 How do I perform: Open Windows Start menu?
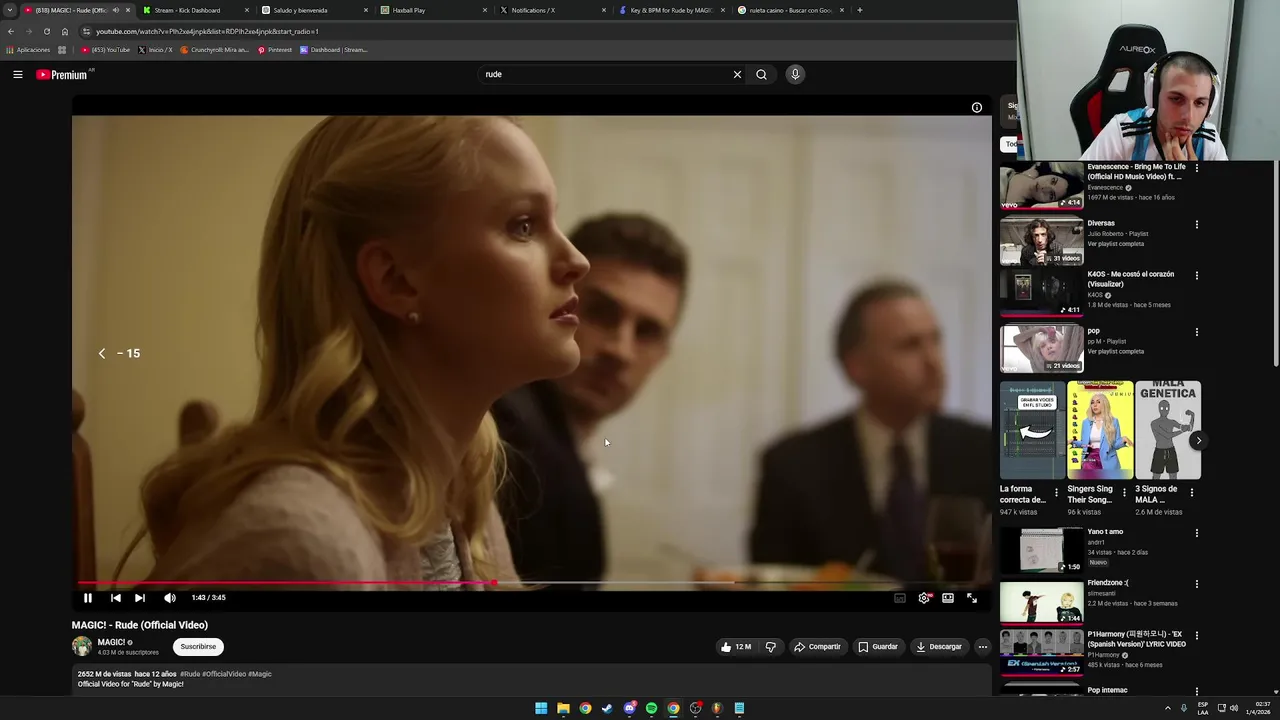[x=541, y=708]
